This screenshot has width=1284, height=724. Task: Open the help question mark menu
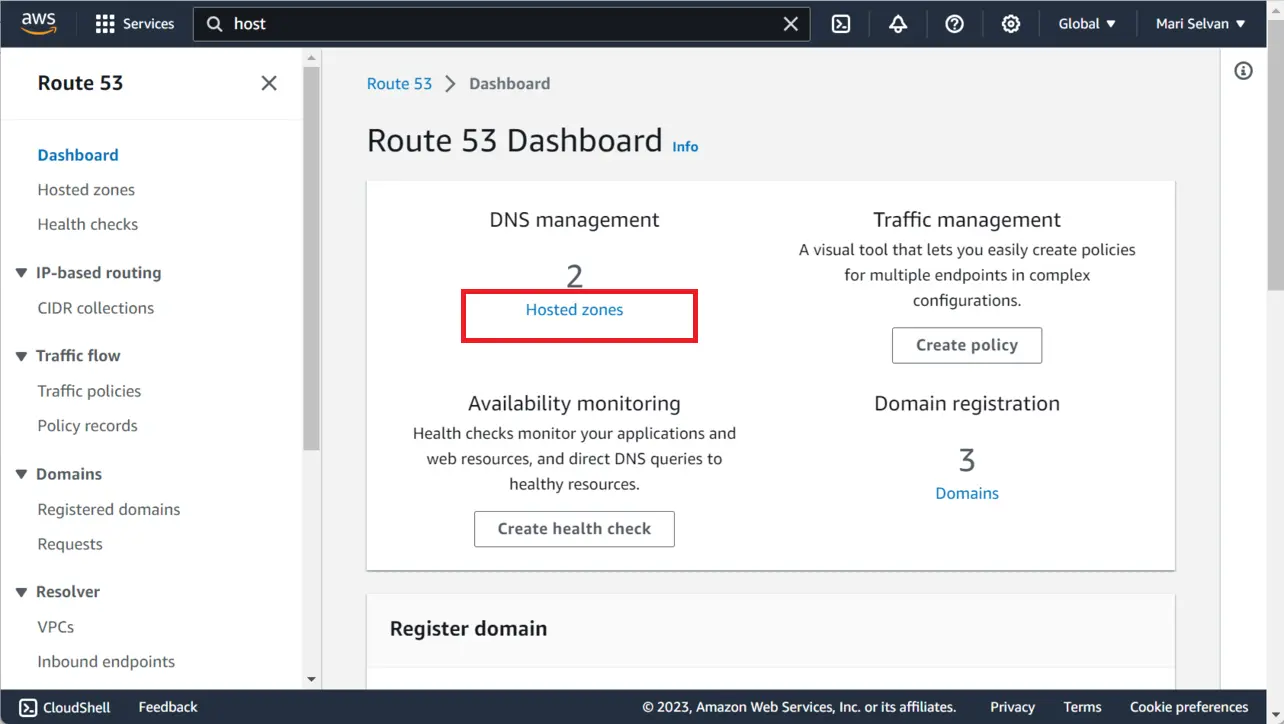click(954, 24)
